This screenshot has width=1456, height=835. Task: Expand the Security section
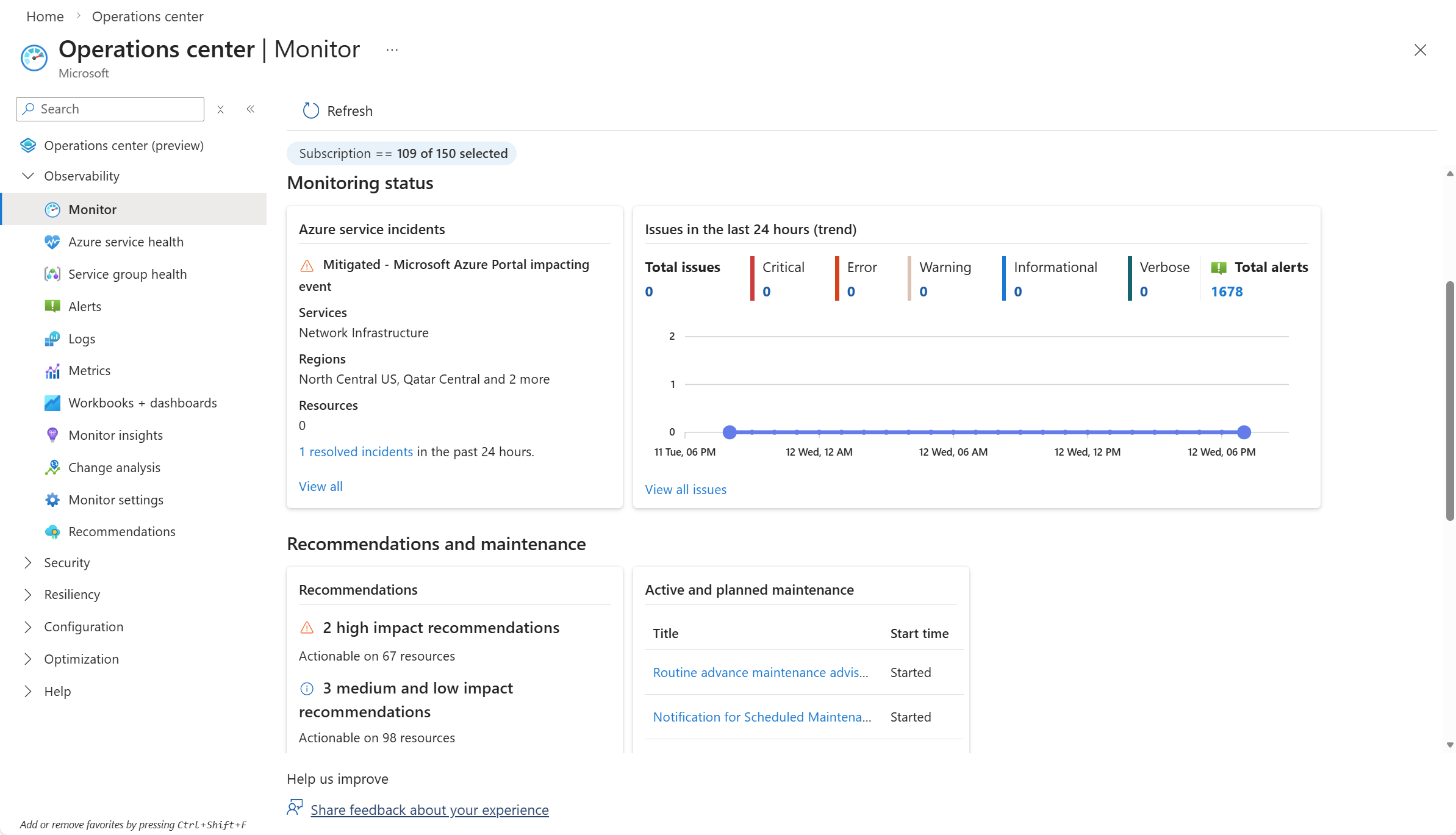click(x=28, y=562)
